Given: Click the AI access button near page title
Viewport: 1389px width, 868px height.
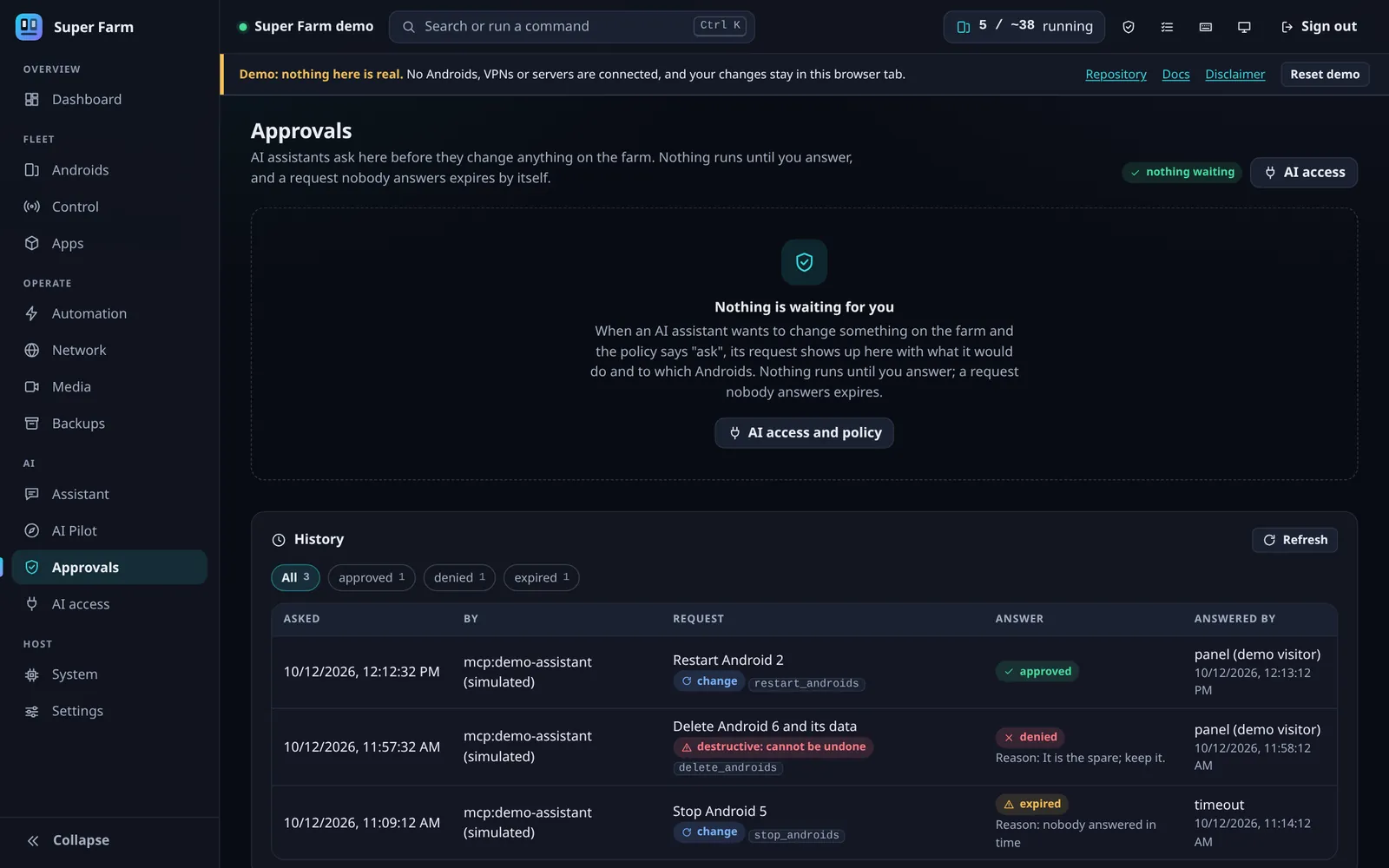Looking at the screenshot, I should 1304,172.
